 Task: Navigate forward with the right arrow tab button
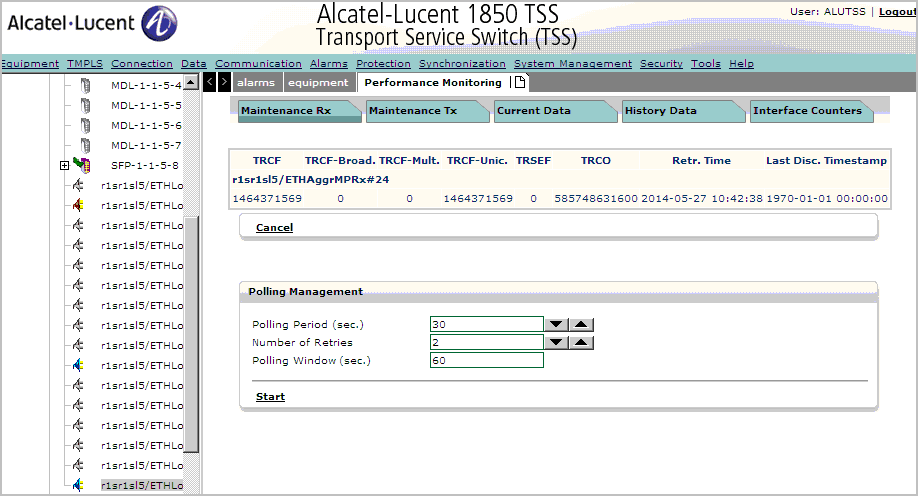(224, 82)
